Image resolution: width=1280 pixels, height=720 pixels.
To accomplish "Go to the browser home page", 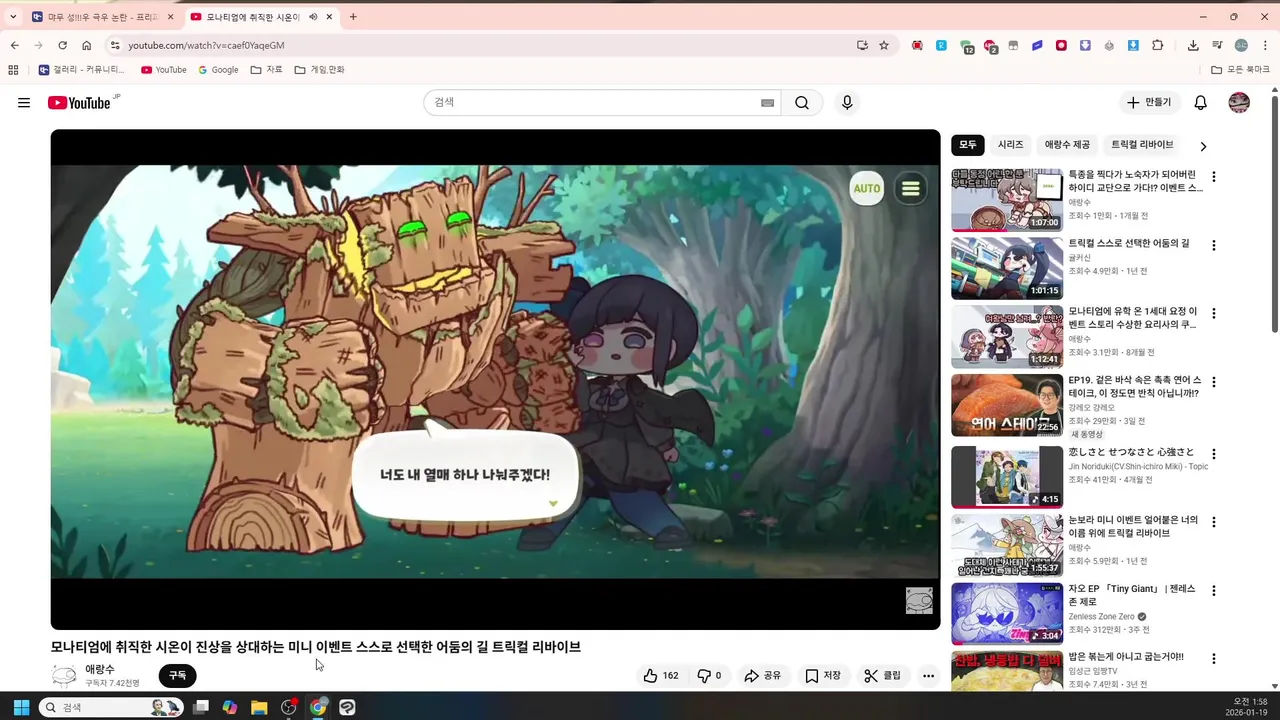I will click(87, 45).
